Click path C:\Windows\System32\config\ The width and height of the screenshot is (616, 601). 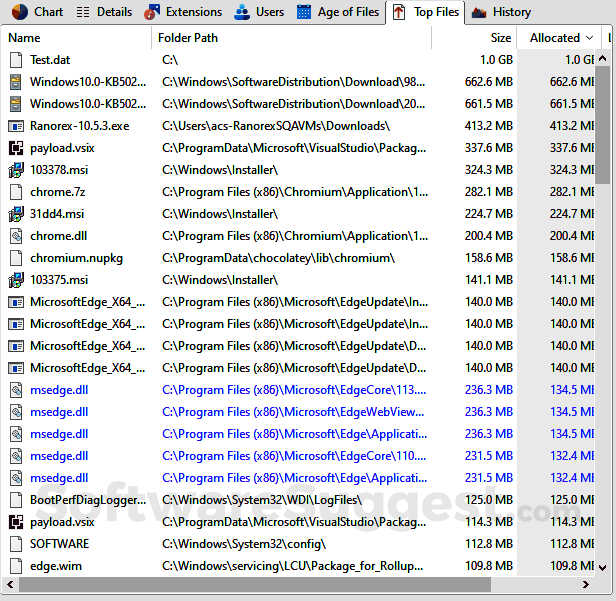(244, 544)
